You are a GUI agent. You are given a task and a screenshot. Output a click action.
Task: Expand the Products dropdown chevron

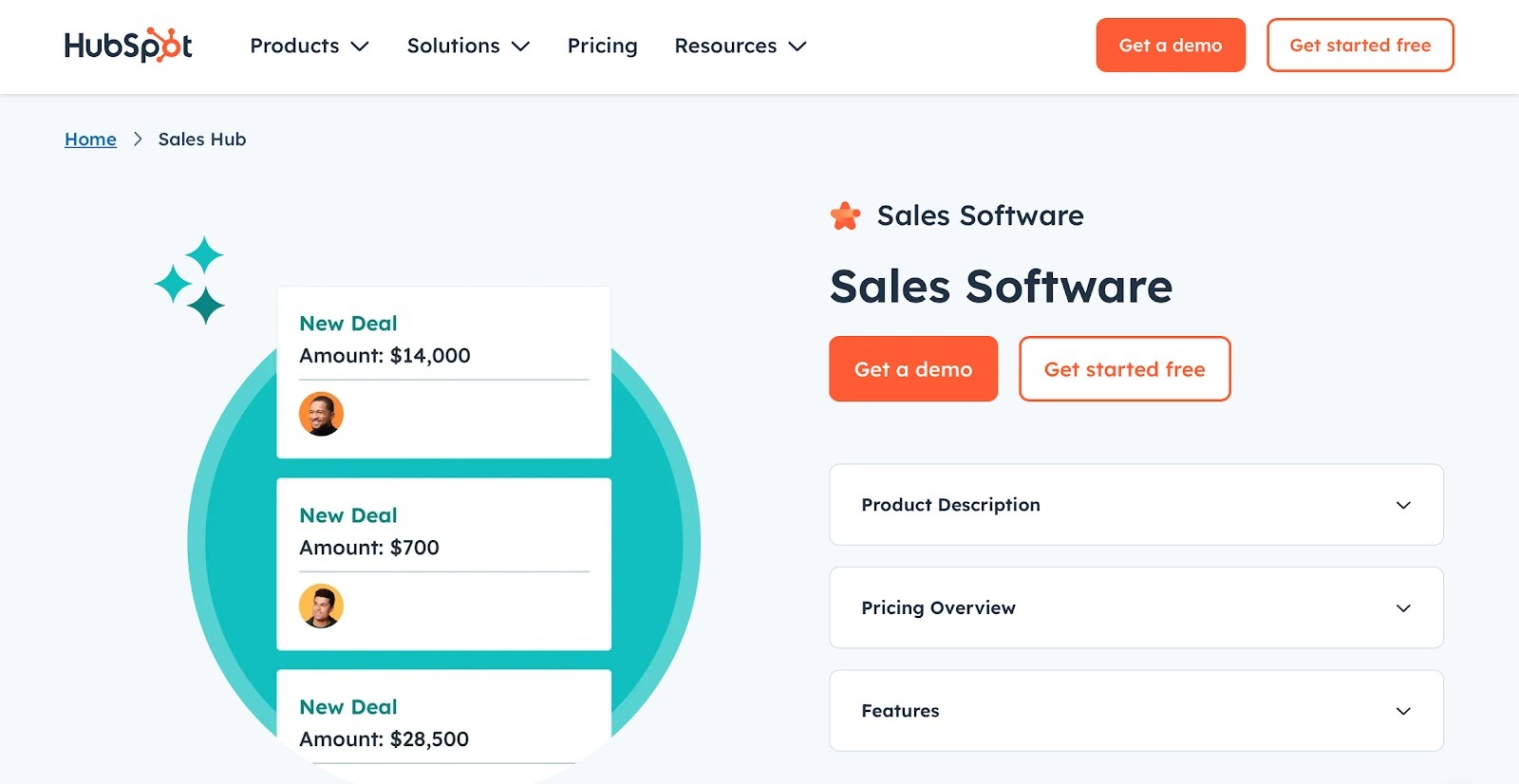tap(360, 47)
